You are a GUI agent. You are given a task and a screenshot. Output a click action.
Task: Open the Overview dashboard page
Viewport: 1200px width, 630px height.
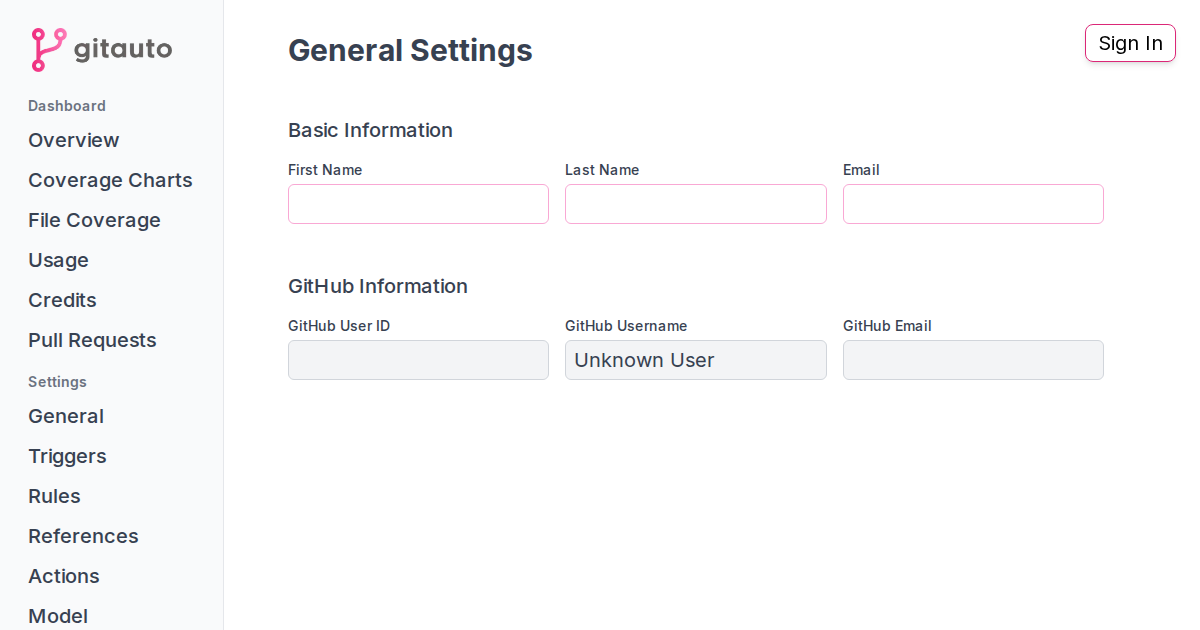(x=74, y=140)
